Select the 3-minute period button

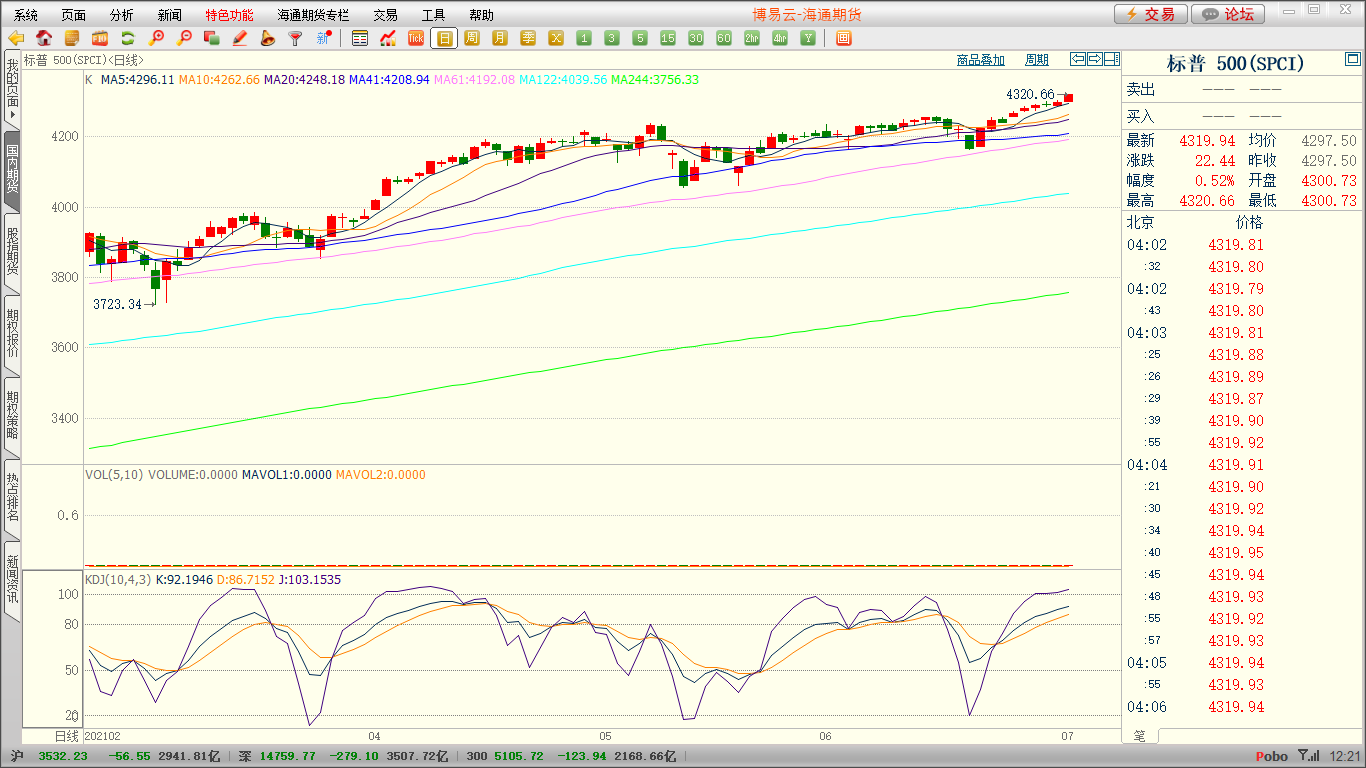pos(612,39)
